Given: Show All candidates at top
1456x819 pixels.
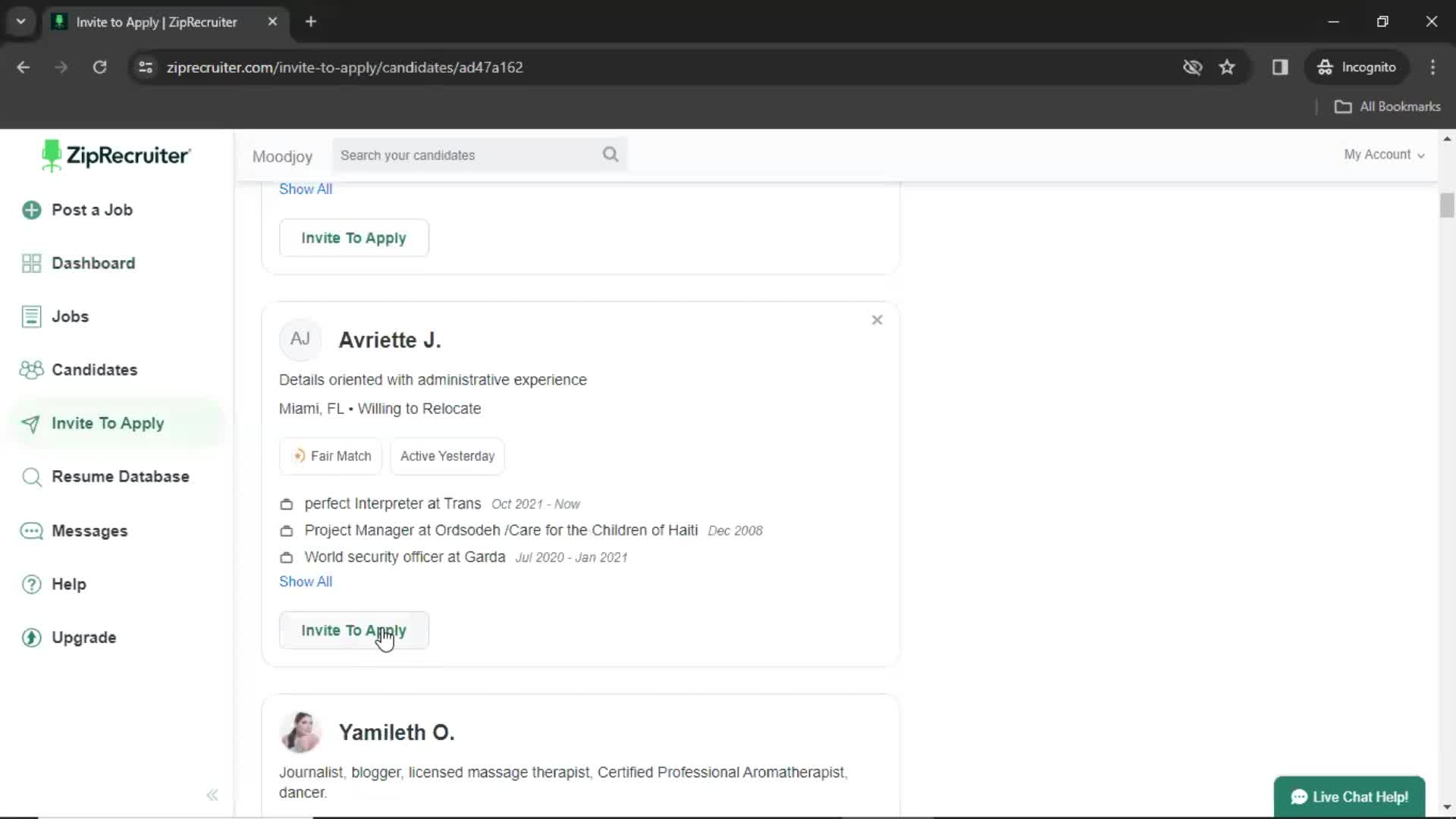Looking at the screenshot, I should click(x=305, y=189).
